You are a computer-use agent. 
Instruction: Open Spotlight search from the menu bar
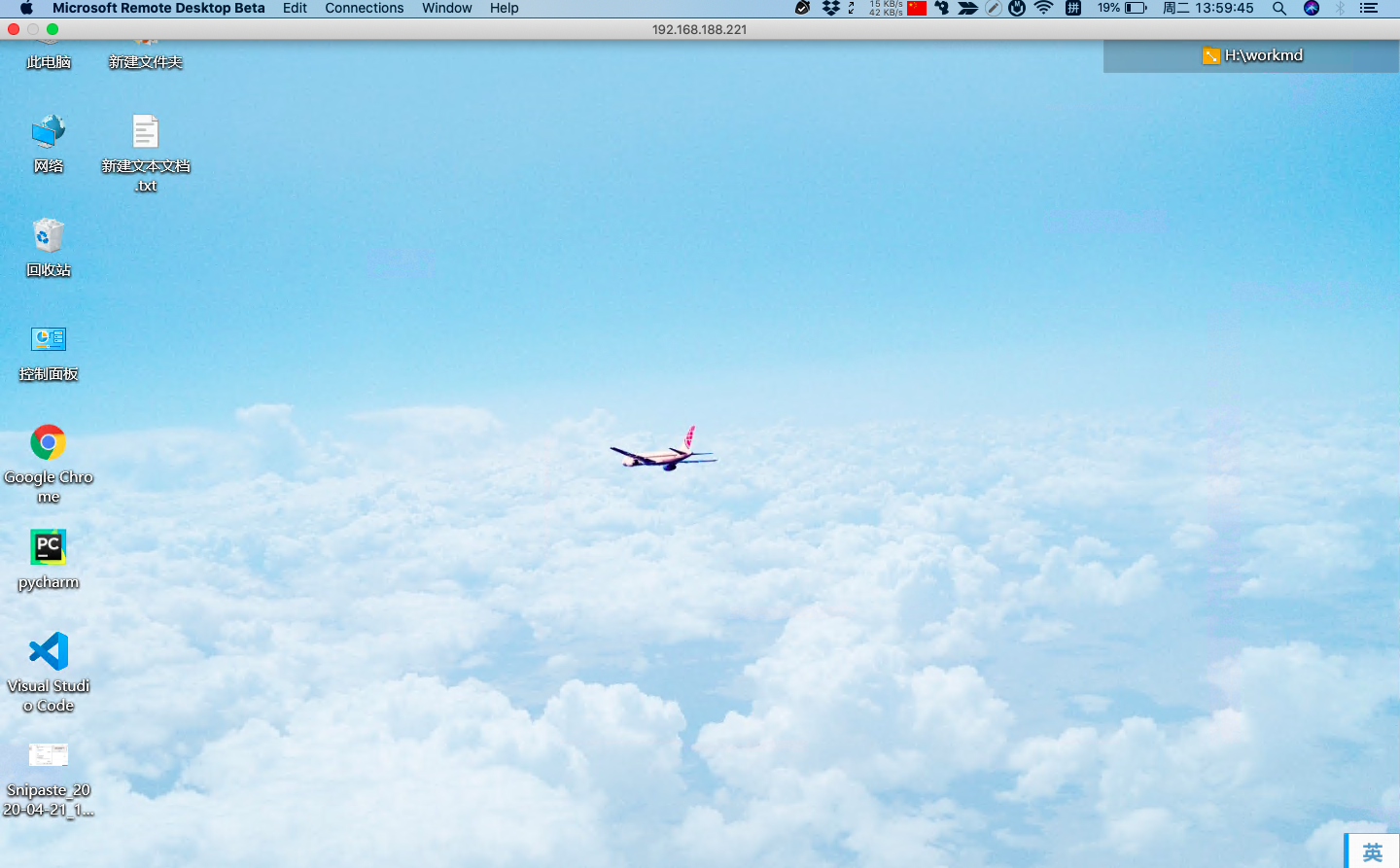(1278, 9)
